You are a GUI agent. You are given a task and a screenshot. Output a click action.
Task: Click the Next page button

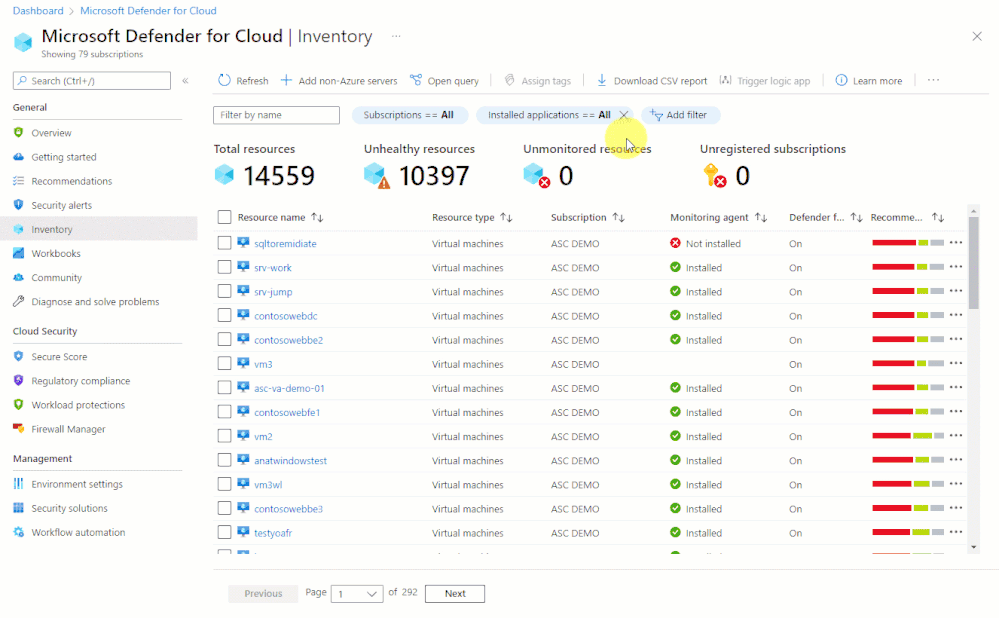coord(455,594)
